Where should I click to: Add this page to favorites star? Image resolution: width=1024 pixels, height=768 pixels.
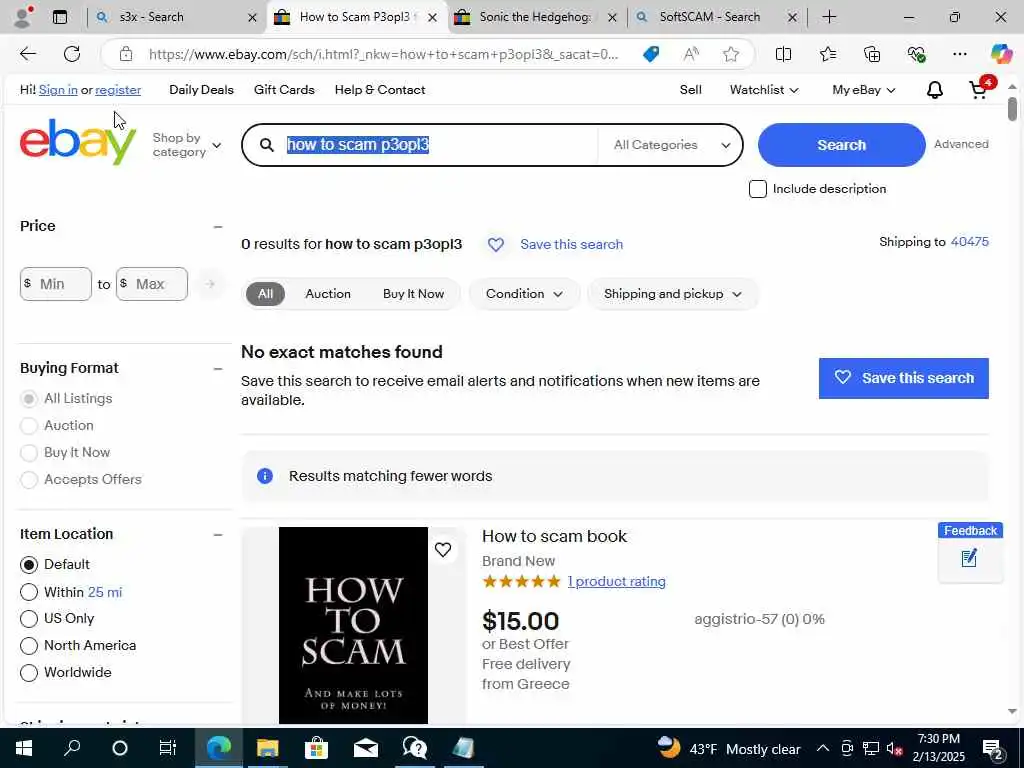pyautogui.click(x=731, y=54)
